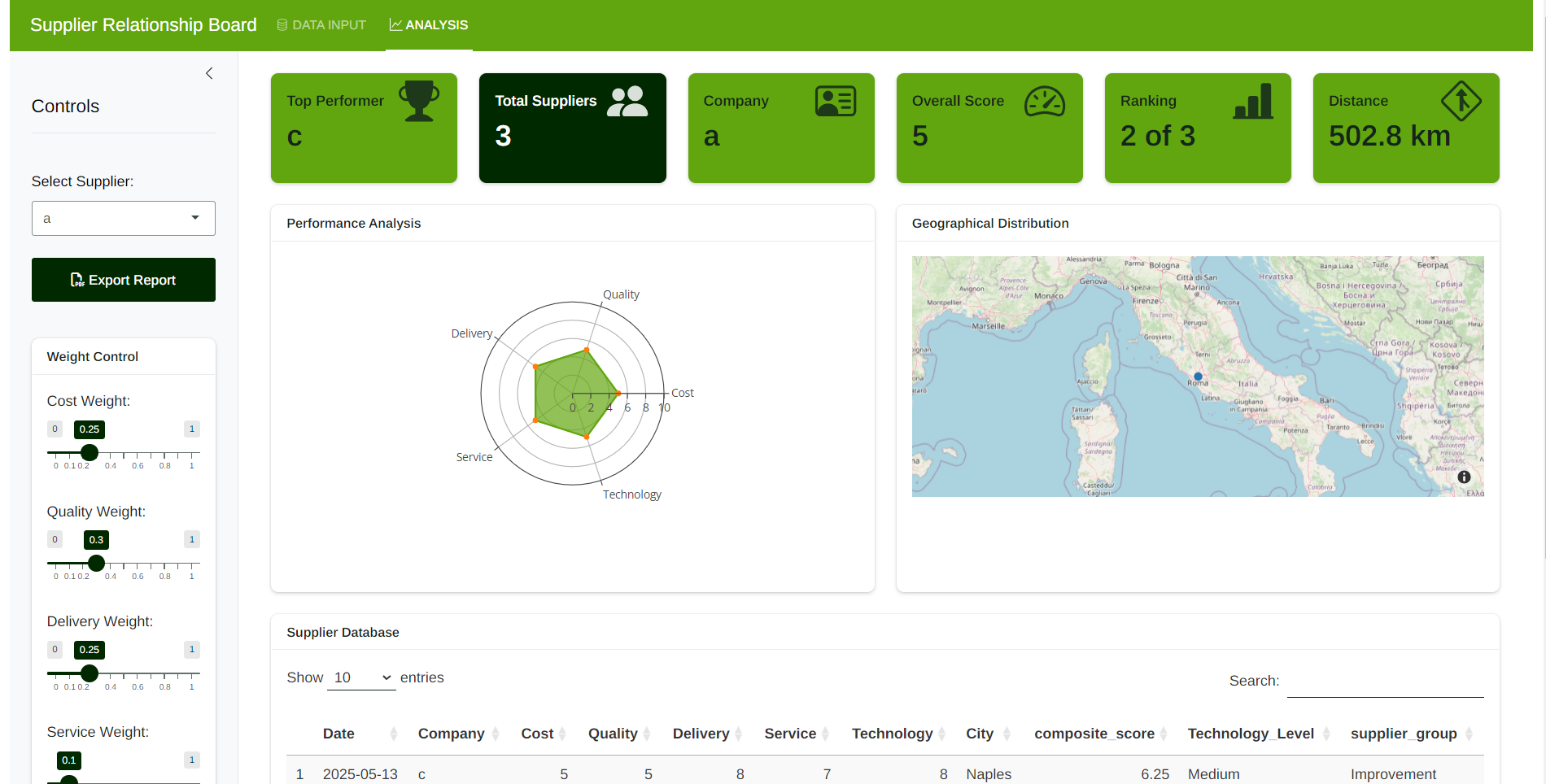Click into the table Search field
The image size is (1546, 784).
point(1385,681)
